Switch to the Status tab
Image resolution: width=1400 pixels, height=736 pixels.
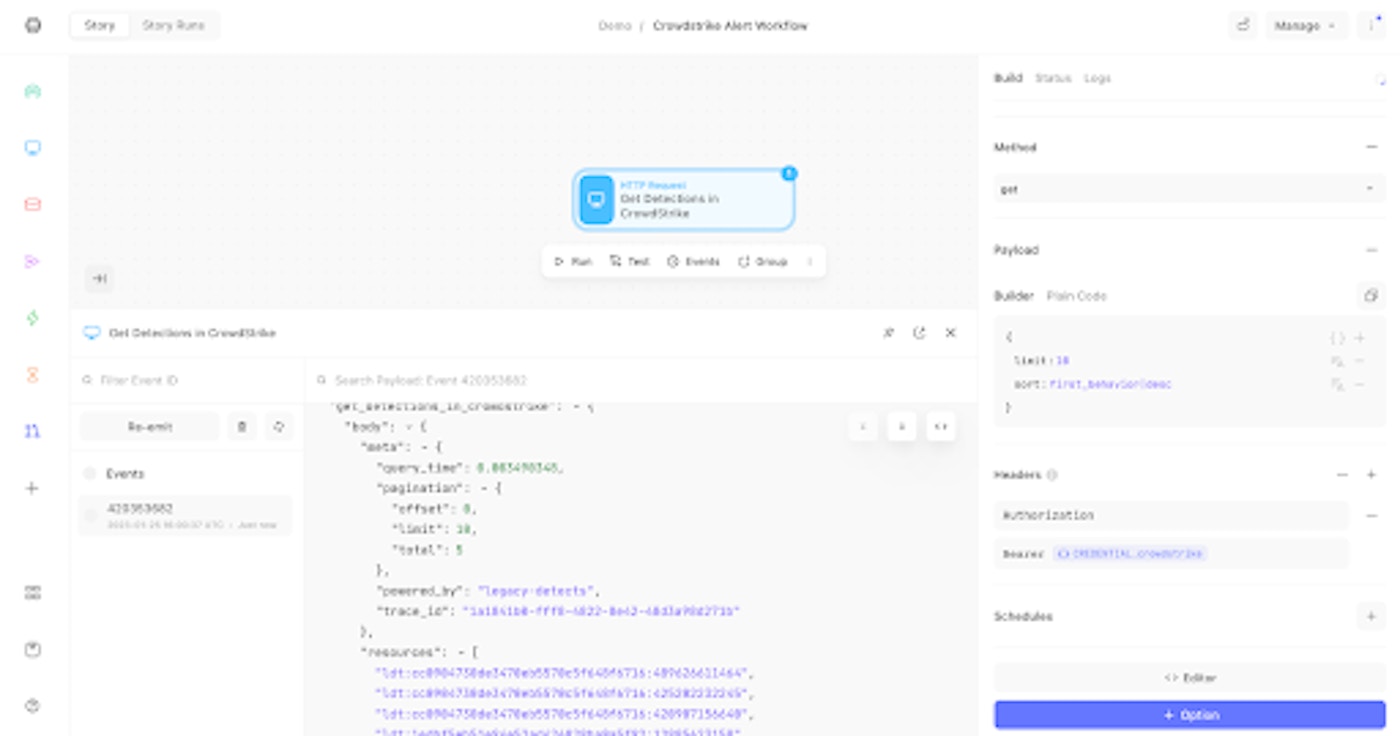pyautogui.click(x=1053, y=78)
